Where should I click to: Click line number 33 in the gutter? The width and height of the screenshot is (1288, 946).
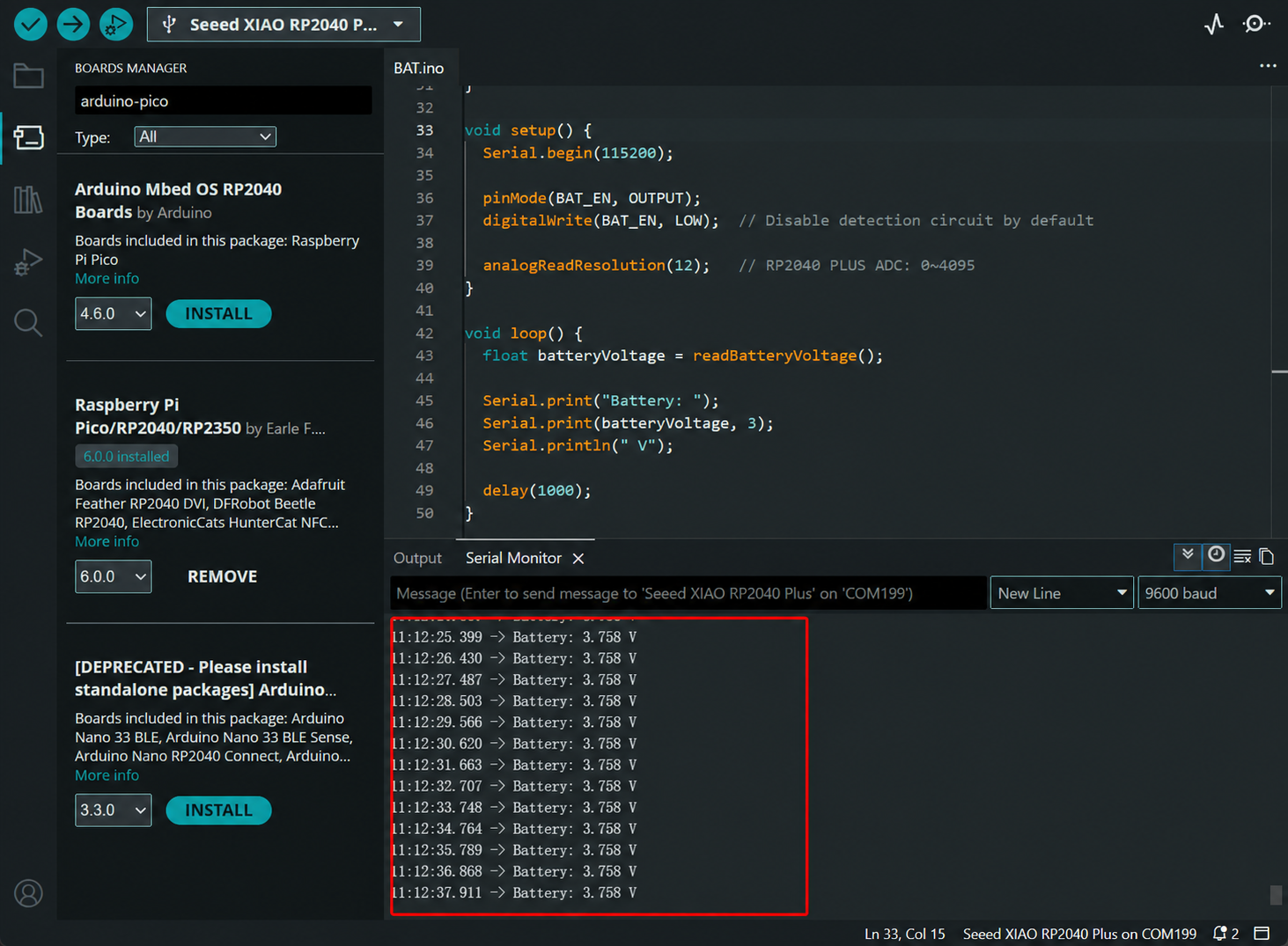click(x=424, y=130)
